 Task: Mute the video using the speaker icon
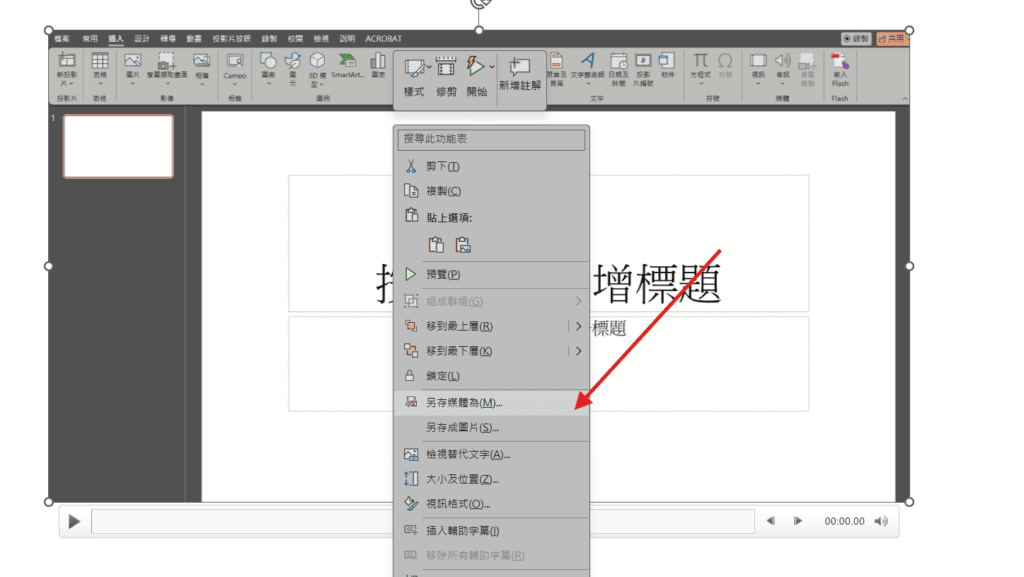point(881,521)
